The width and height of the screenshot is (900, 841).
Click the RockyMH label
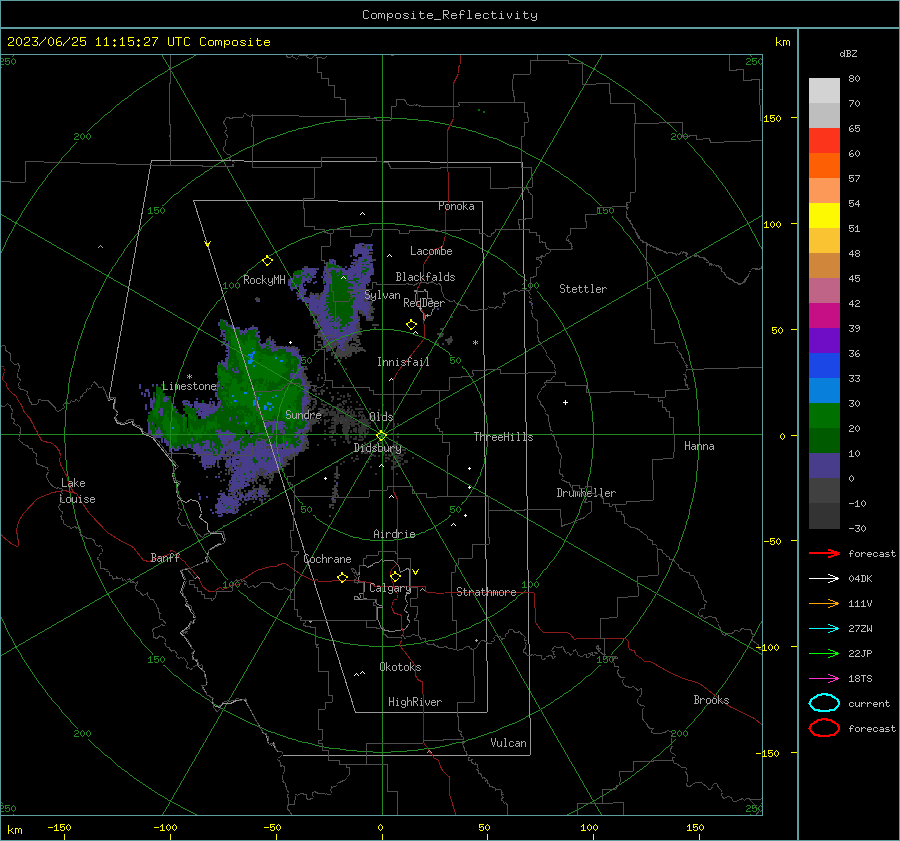click(264, 280)
